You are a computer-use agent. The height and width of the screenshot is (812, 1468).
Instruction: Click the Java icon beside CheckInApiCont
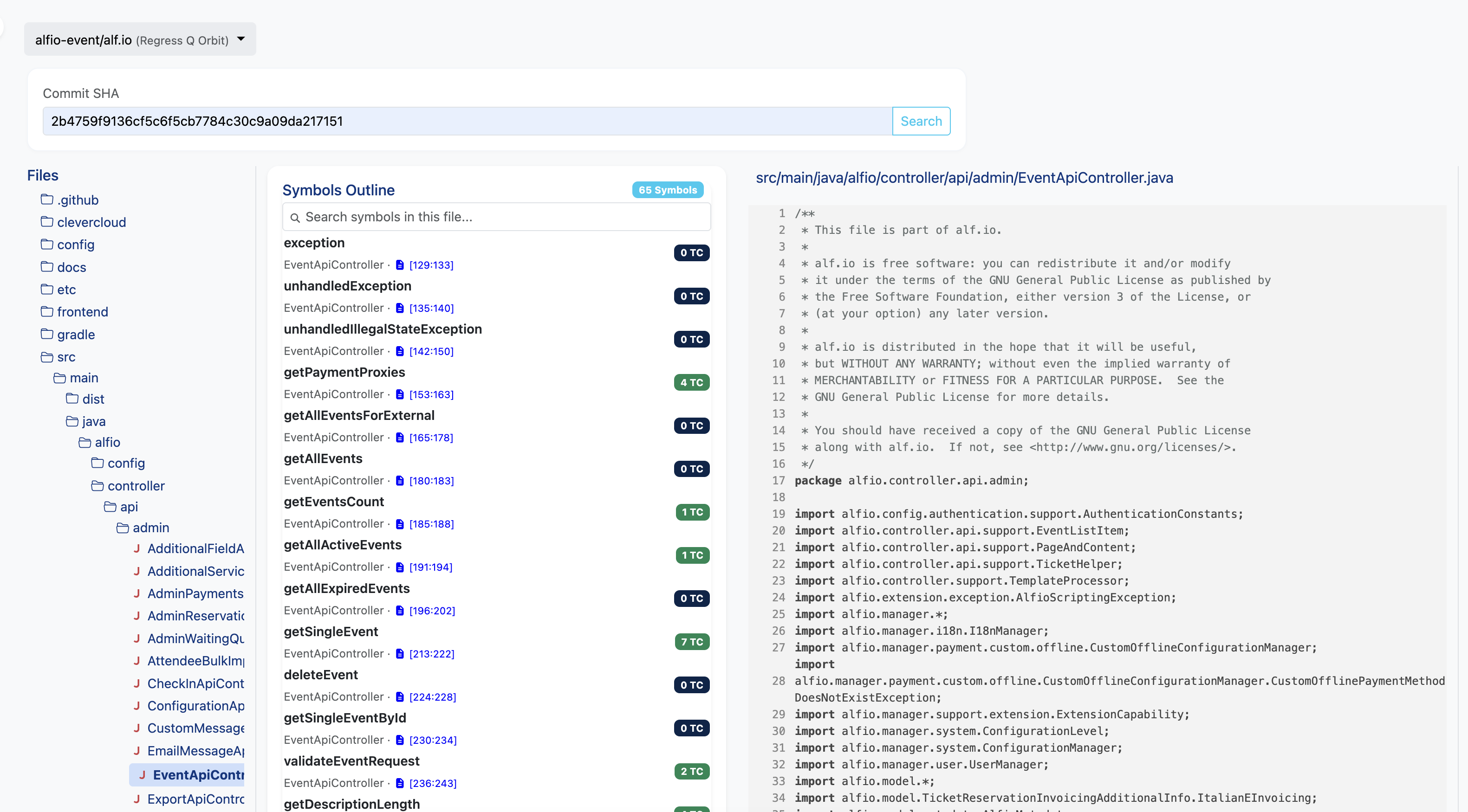click(137, 683)
